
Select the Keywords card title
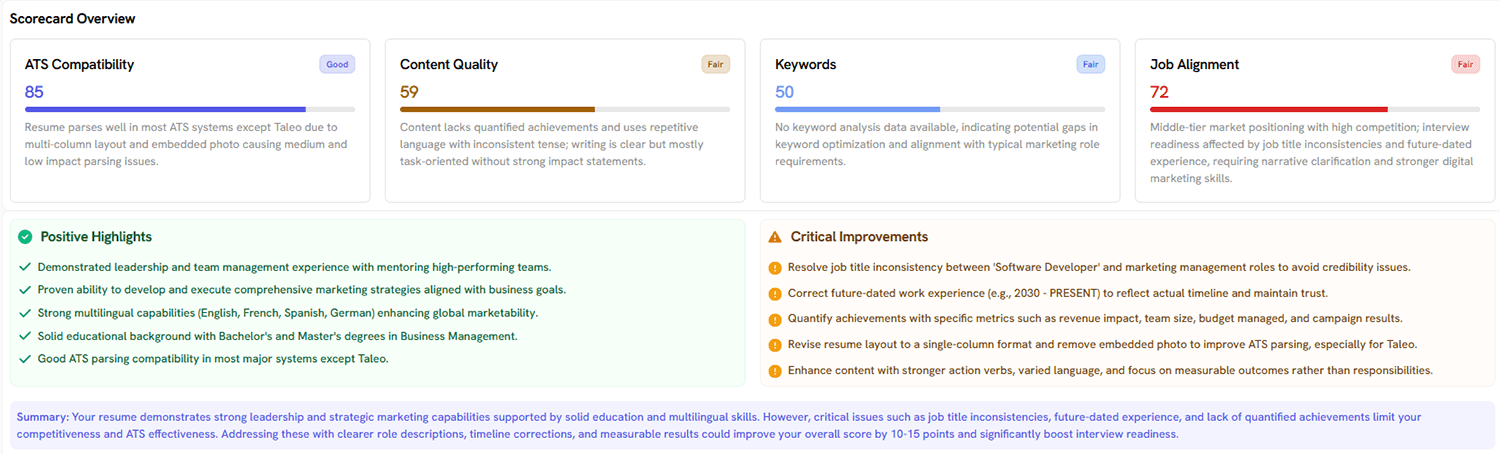tap(805, 65)
